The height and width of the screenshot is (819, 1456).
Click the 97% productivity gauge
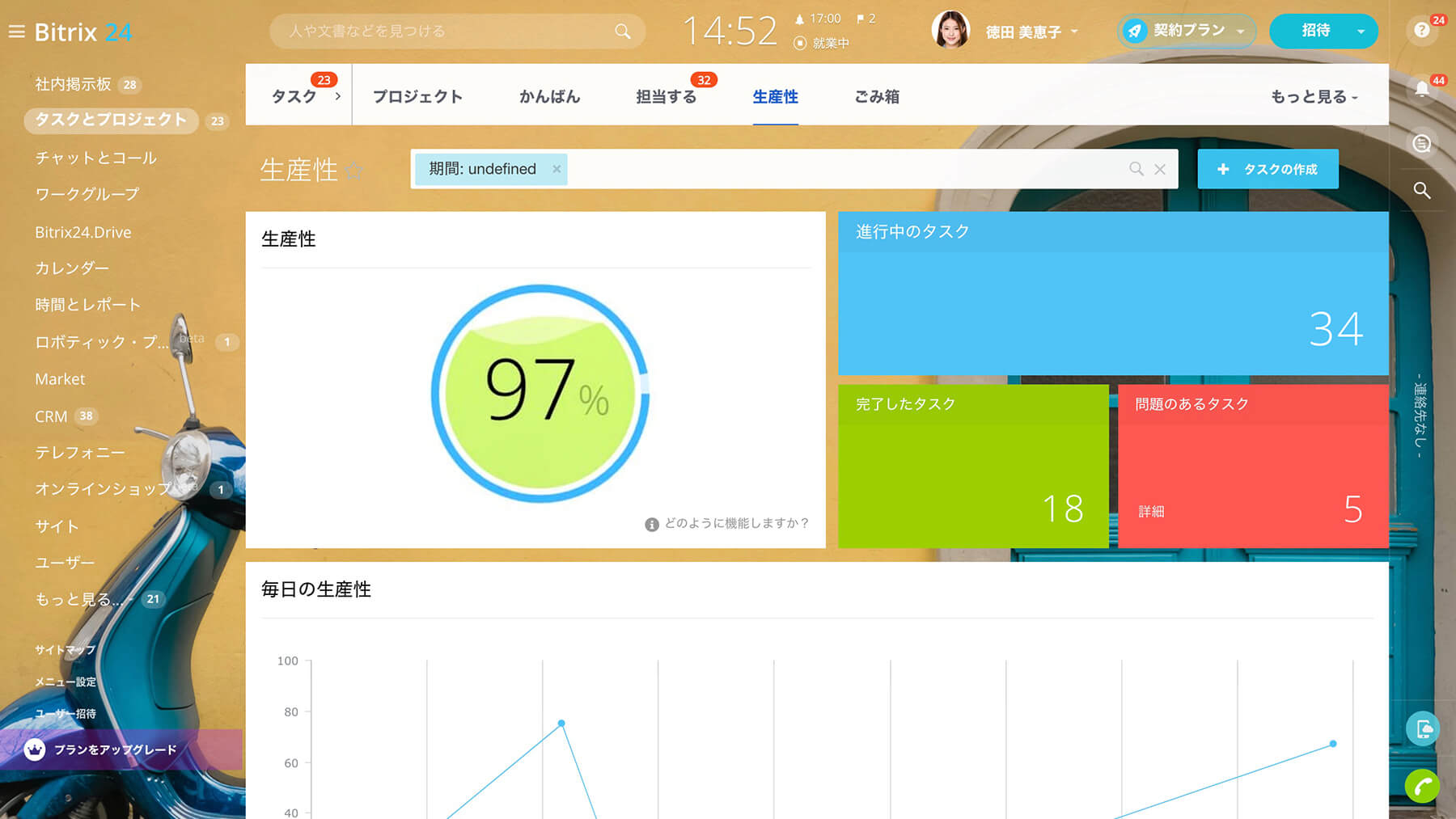tap(540, 393)
